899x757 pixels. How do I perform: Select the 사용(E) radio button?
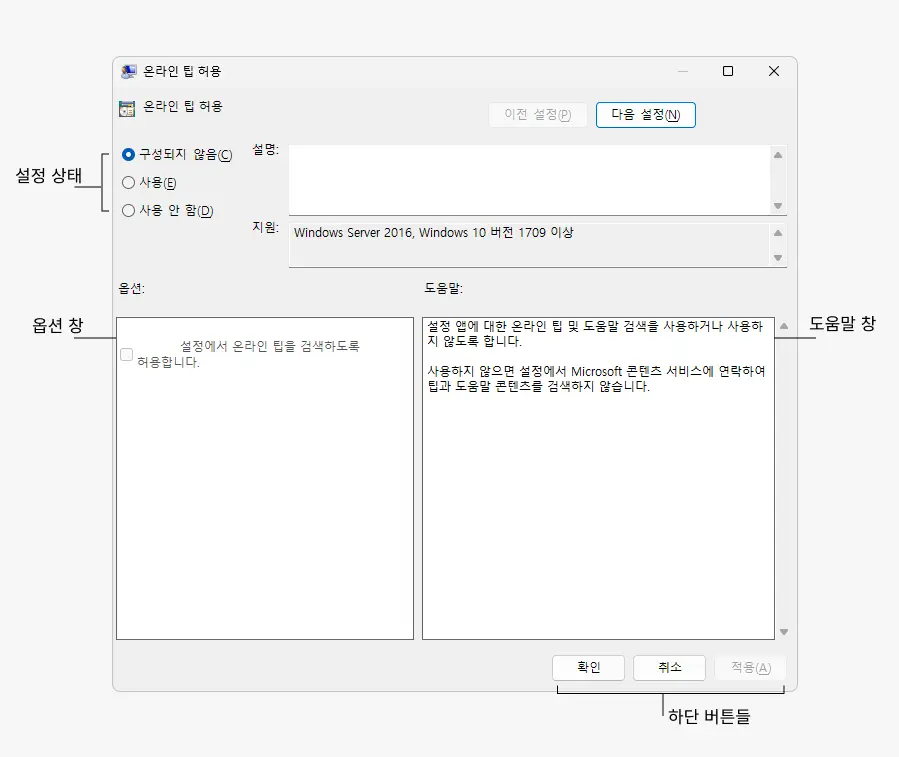click(128, 182)
